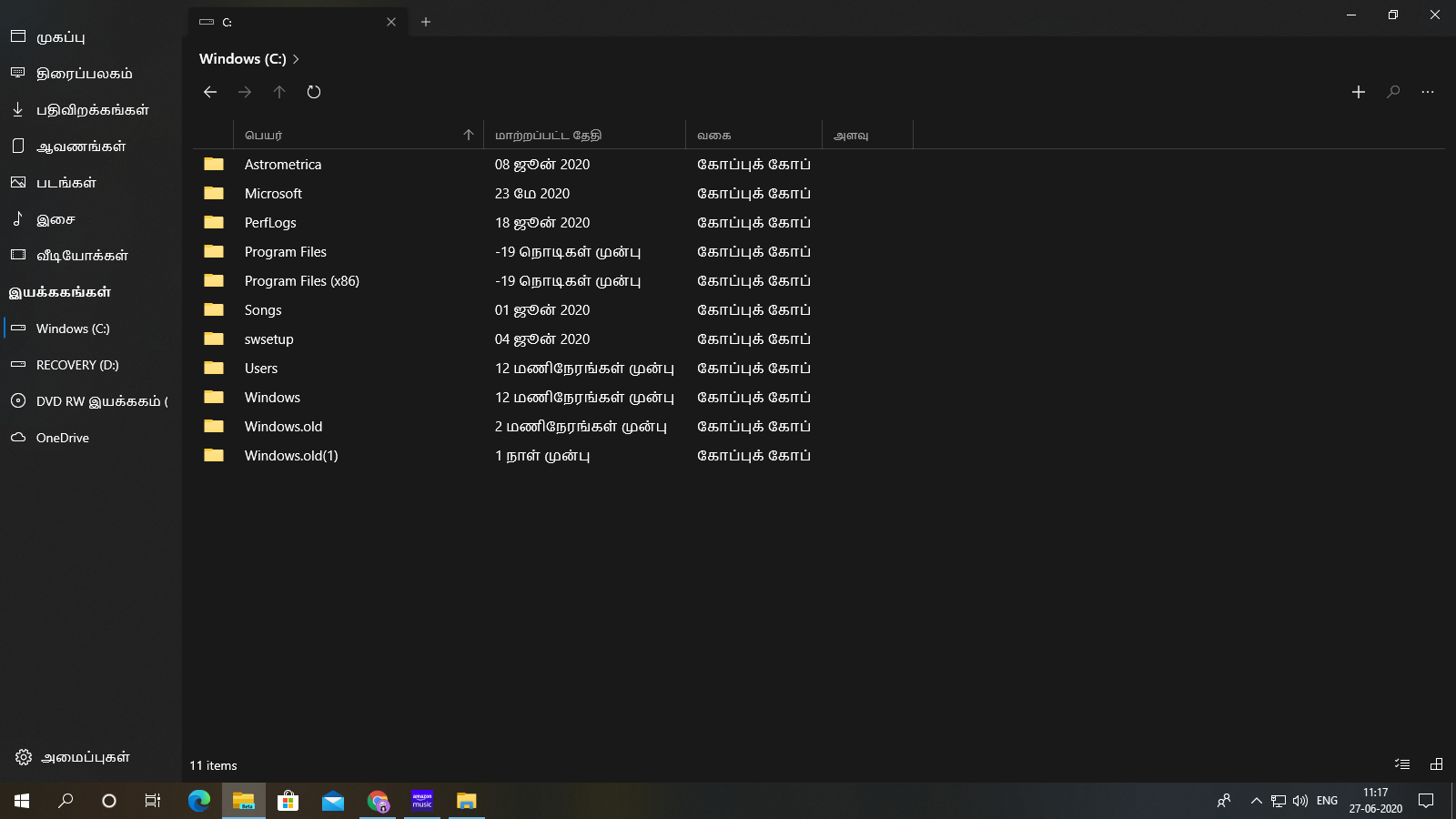Open the Start menu
The width and height of the screenshot is (1456, 819).
tap(20, 802)
